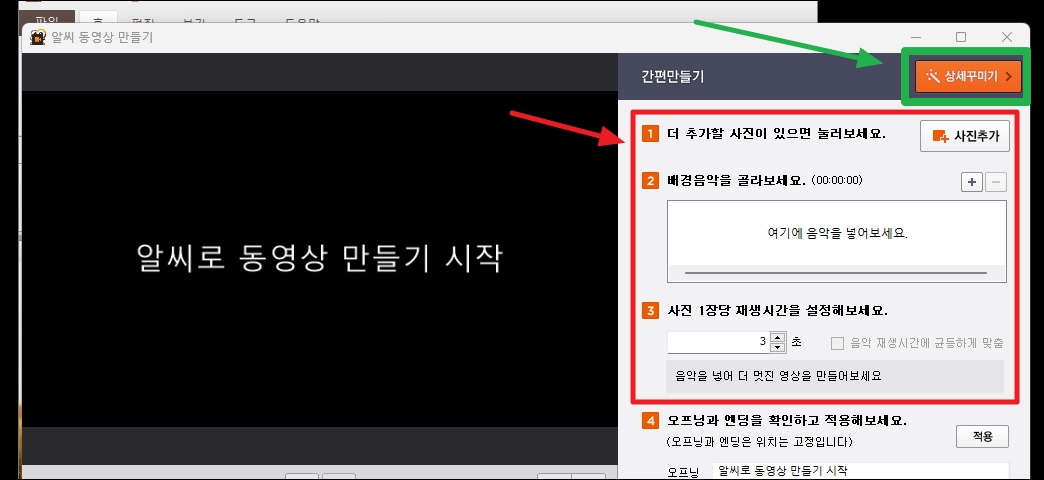Screen dimensions: 1044x480
Task: Remove background music with the minus button
Action: (x=995, y=182)
